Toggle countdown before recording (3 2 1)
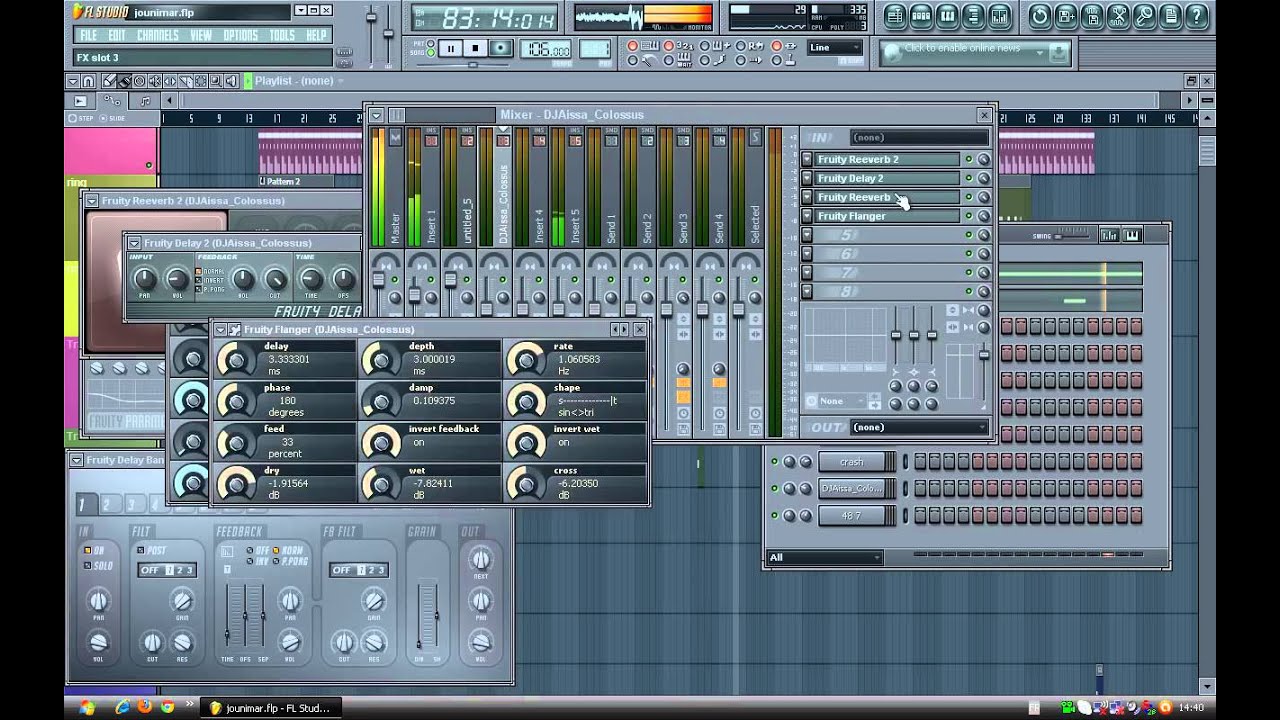This screenshot has height=720, width=1280. 668,45
